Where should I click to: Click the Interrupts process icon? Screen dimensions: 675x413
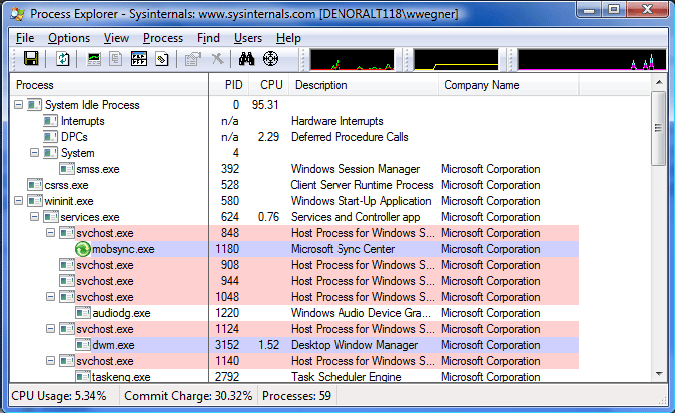50,121
